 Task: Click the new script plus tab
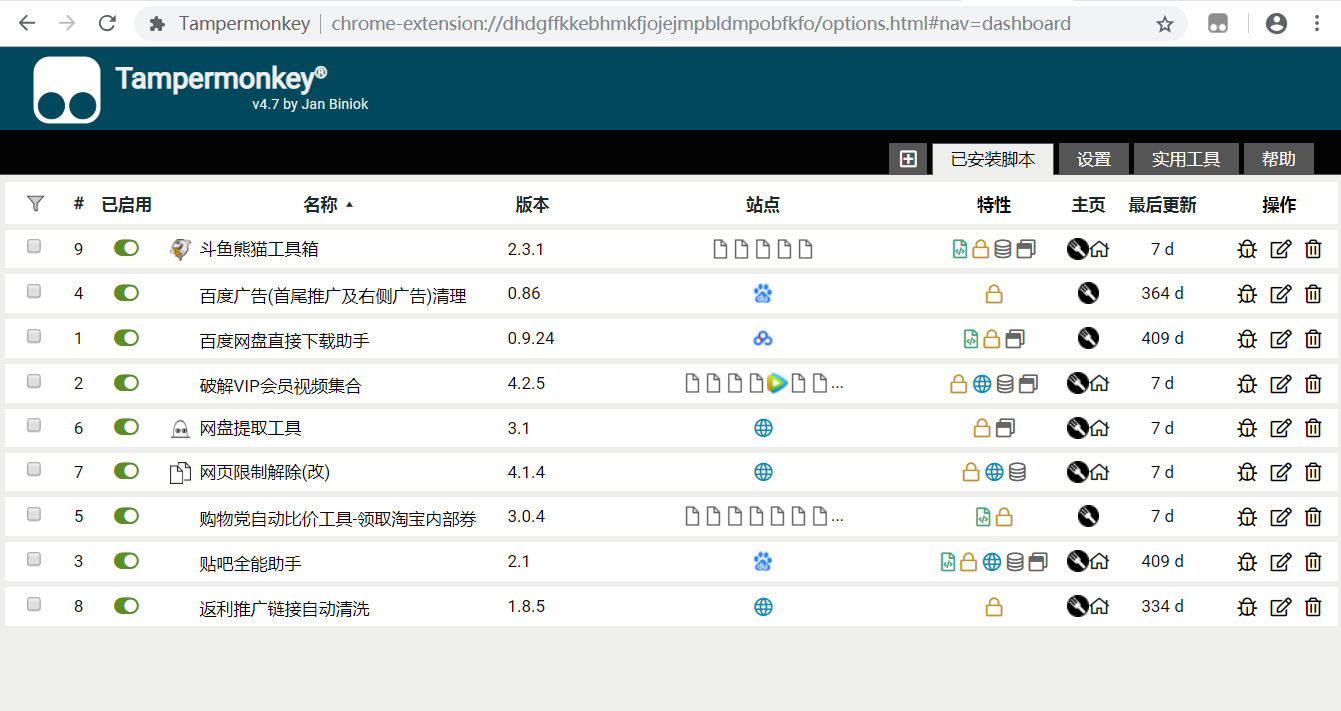point(908,159)
